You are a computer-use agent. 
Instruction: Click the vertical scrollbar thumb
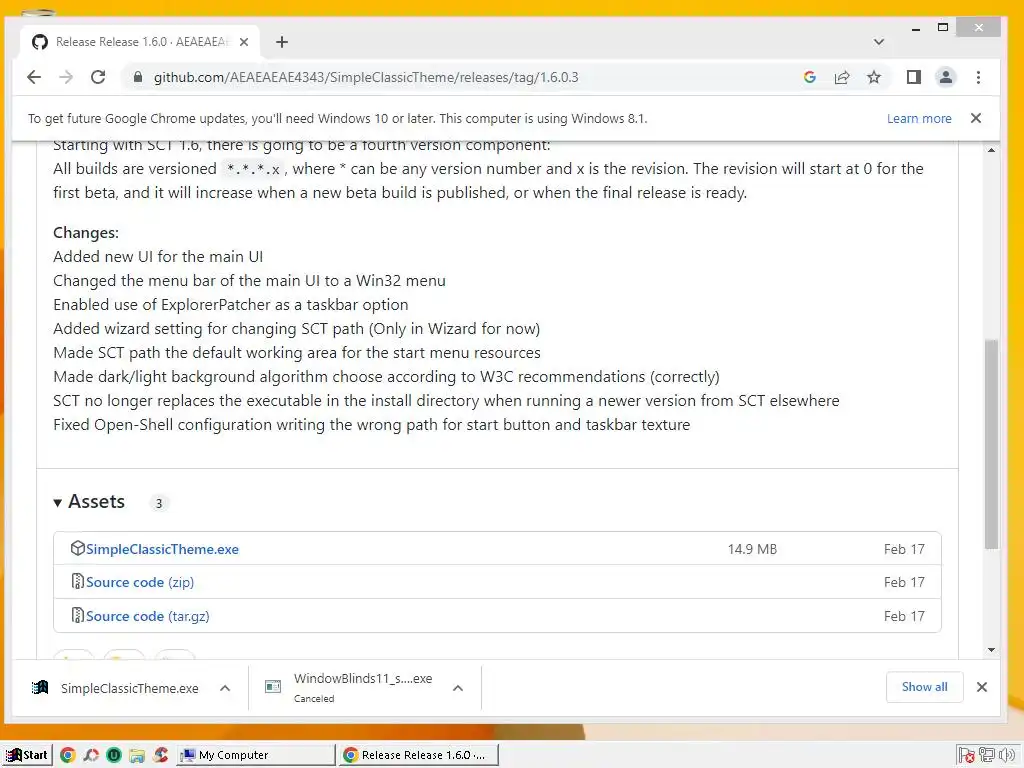point(991,444)
